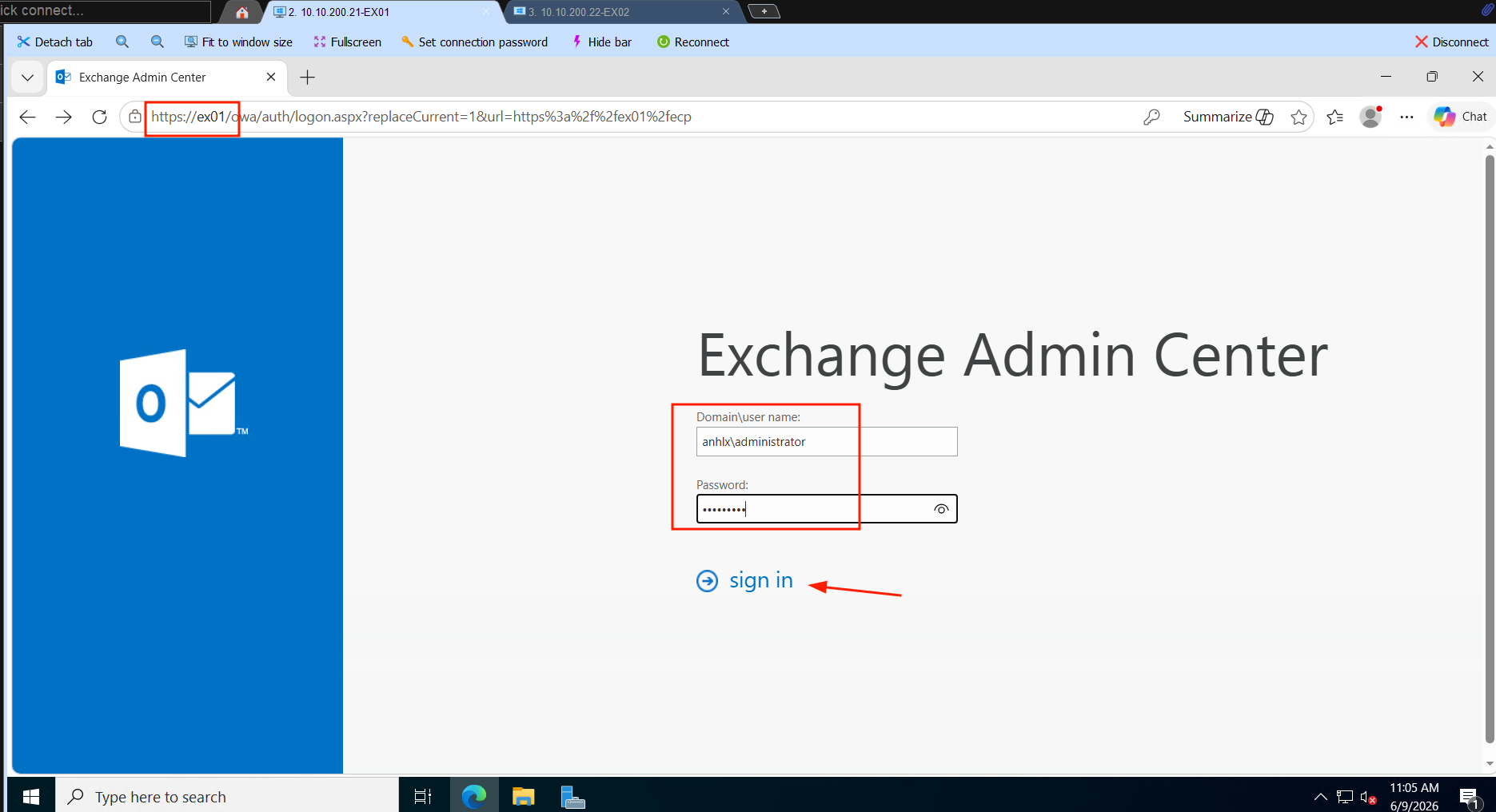The image size is (1496, 812).
Task: Show hidden tray icons chevron
Action: 1321,797
